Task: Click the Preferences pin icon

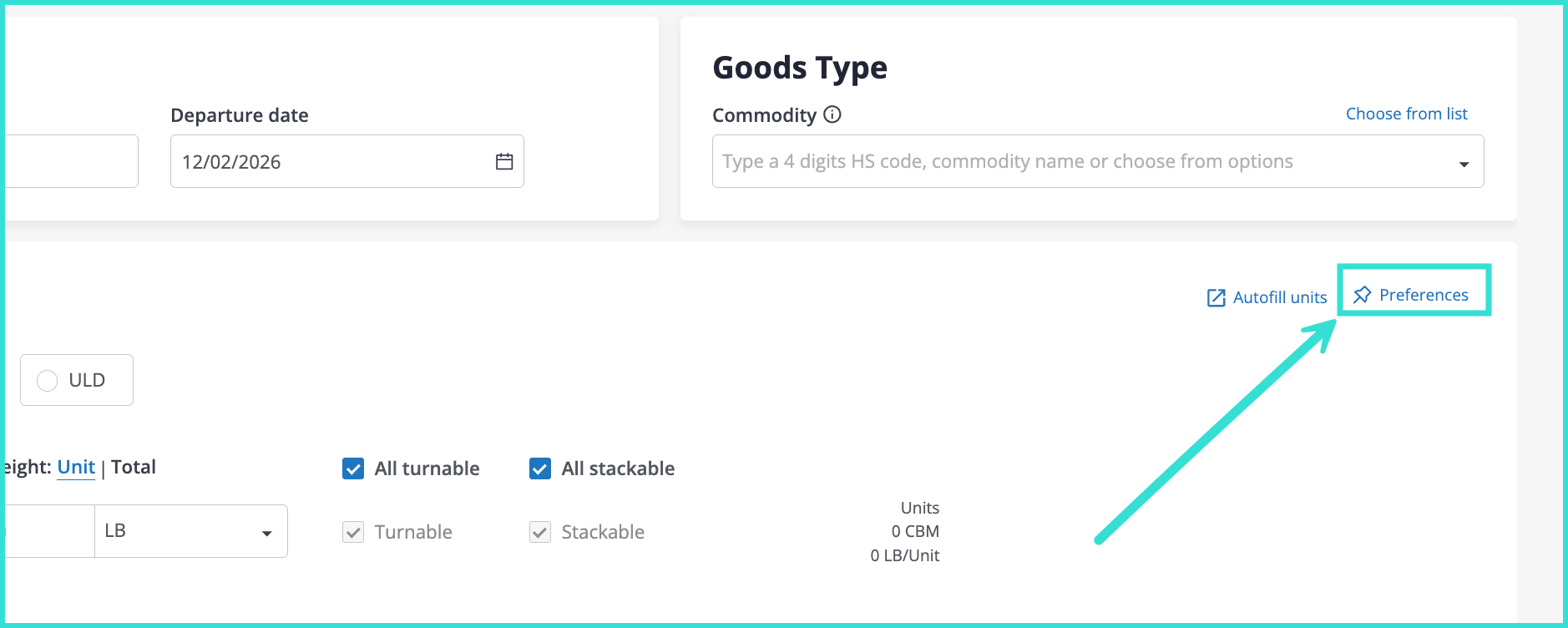Action: [x=1362, y=295]
